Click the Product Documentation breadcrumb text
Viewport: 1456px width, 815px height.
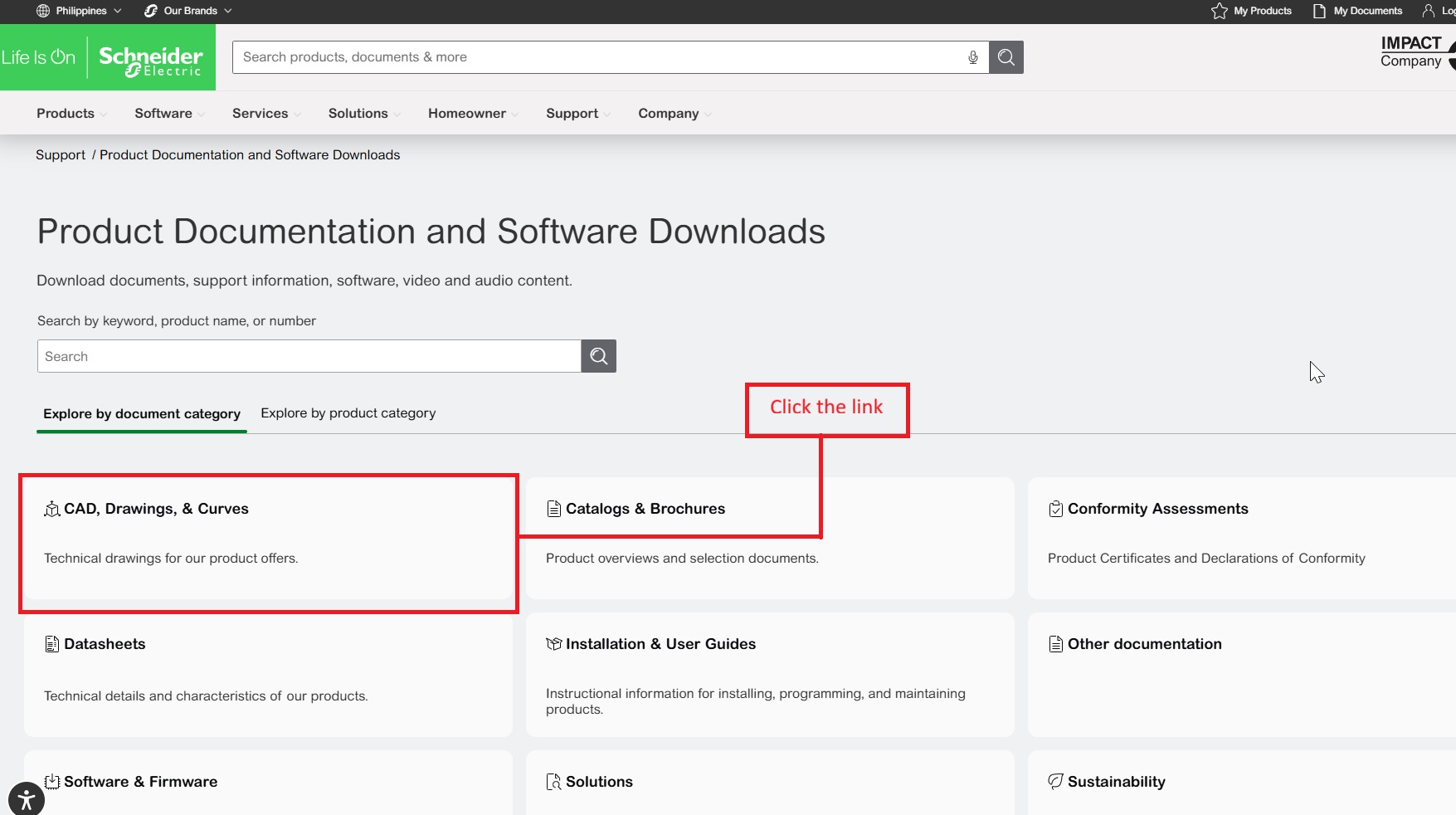click(250, 155)
